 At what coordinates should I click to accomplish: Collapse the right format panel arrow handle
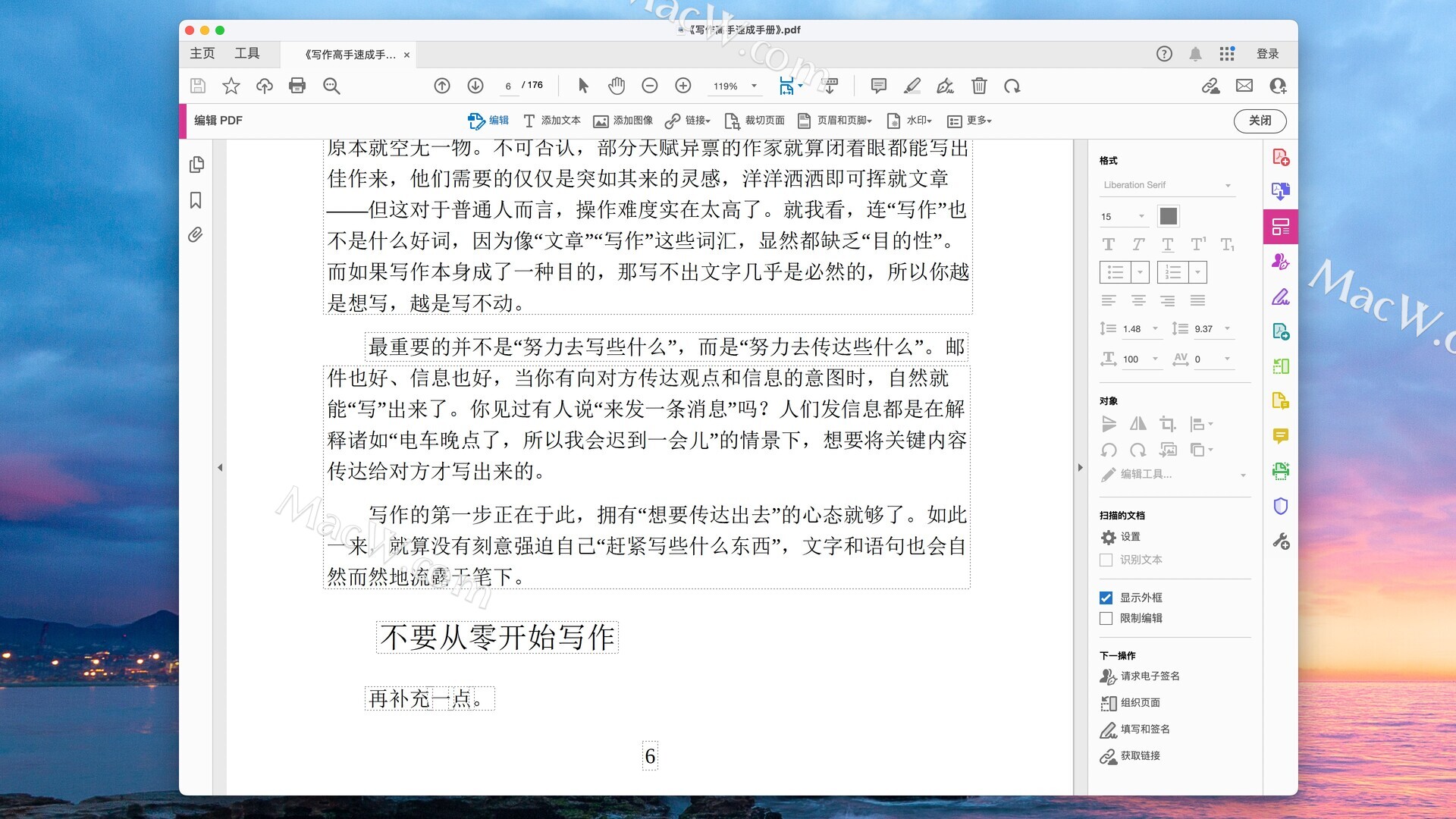tap(1081, 468)
